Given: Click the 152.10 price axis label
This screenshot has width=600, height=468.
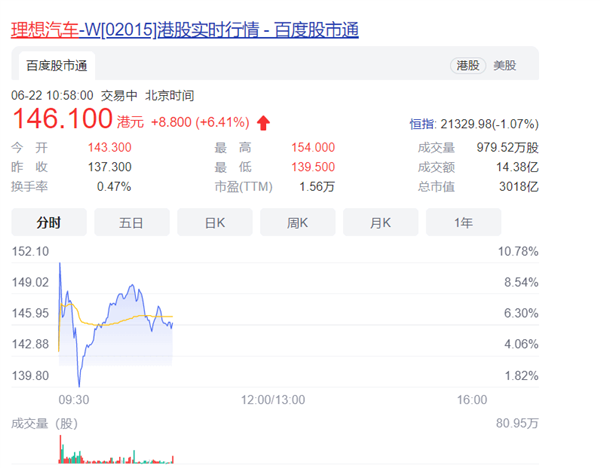Looking at the screenshot, I should coord(30,251).
